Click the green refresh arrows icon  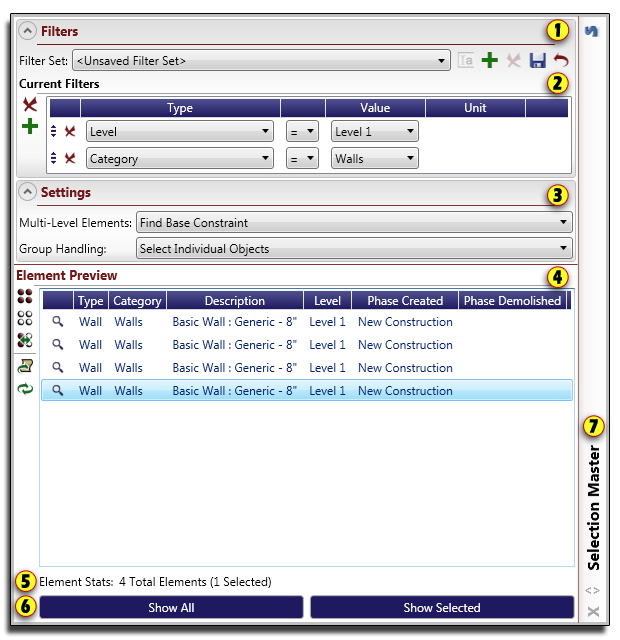click(26, 389)
